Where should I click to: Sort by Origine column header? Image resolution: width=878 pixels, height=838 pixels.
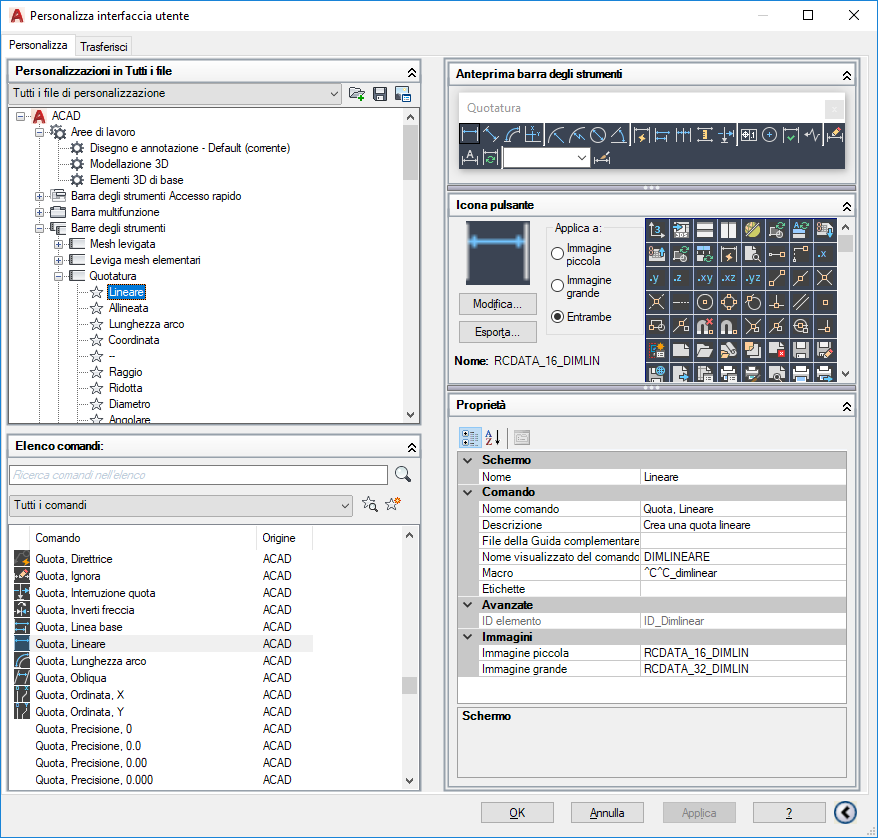click(284, 538)
